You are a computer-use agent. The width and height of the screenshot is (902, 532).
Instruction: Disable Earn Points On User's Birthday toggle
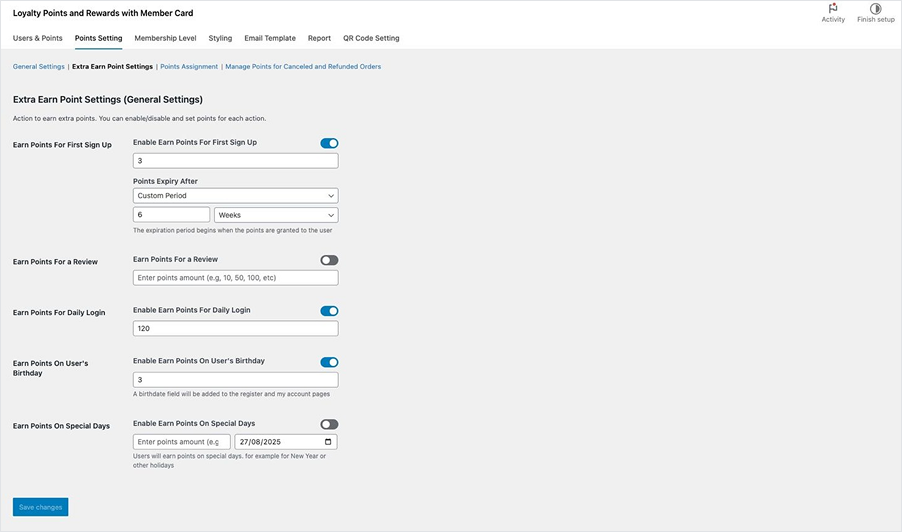(x=329, y=362)
